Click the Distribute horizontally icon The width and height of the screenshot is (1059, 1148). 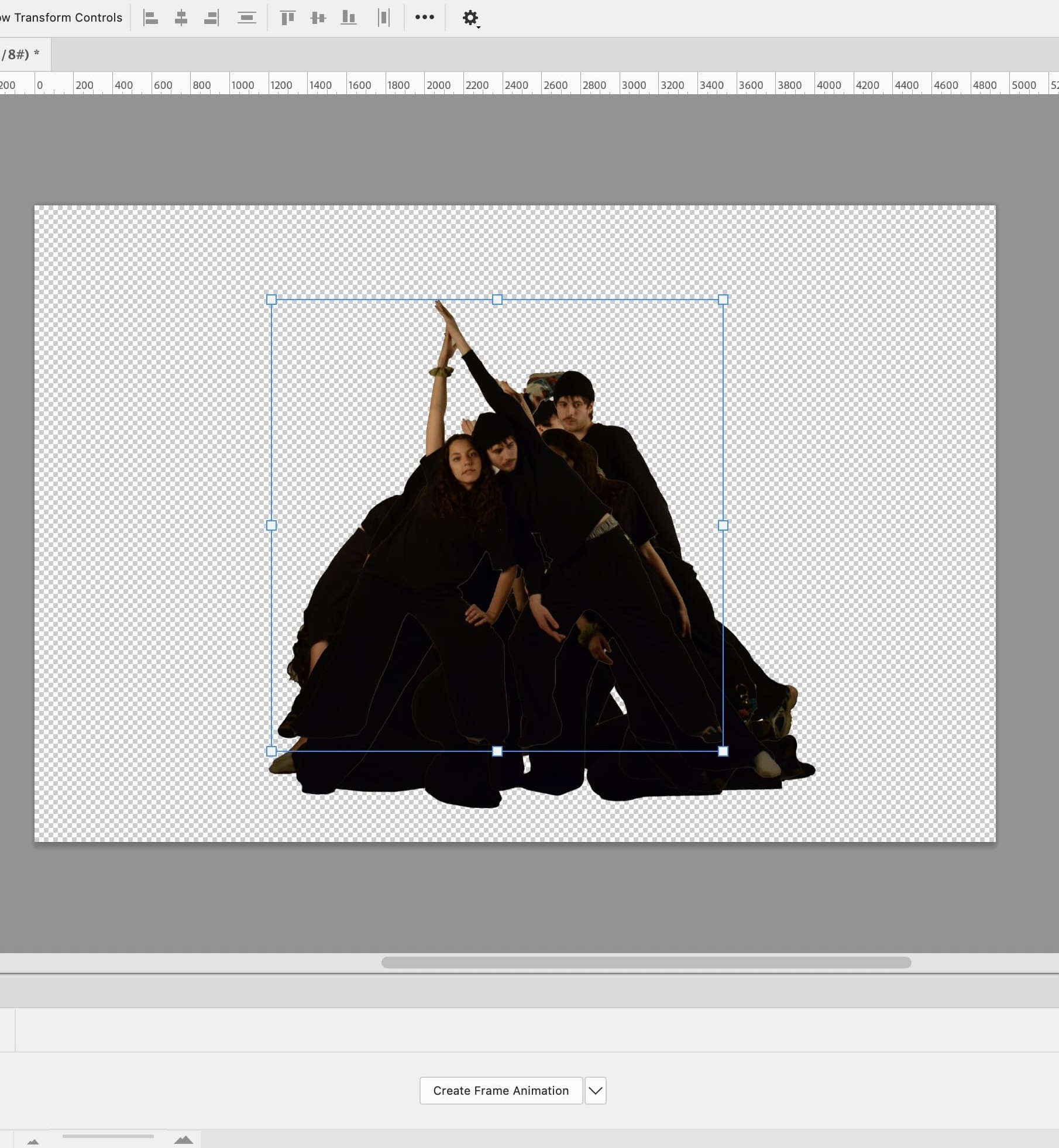384,18
